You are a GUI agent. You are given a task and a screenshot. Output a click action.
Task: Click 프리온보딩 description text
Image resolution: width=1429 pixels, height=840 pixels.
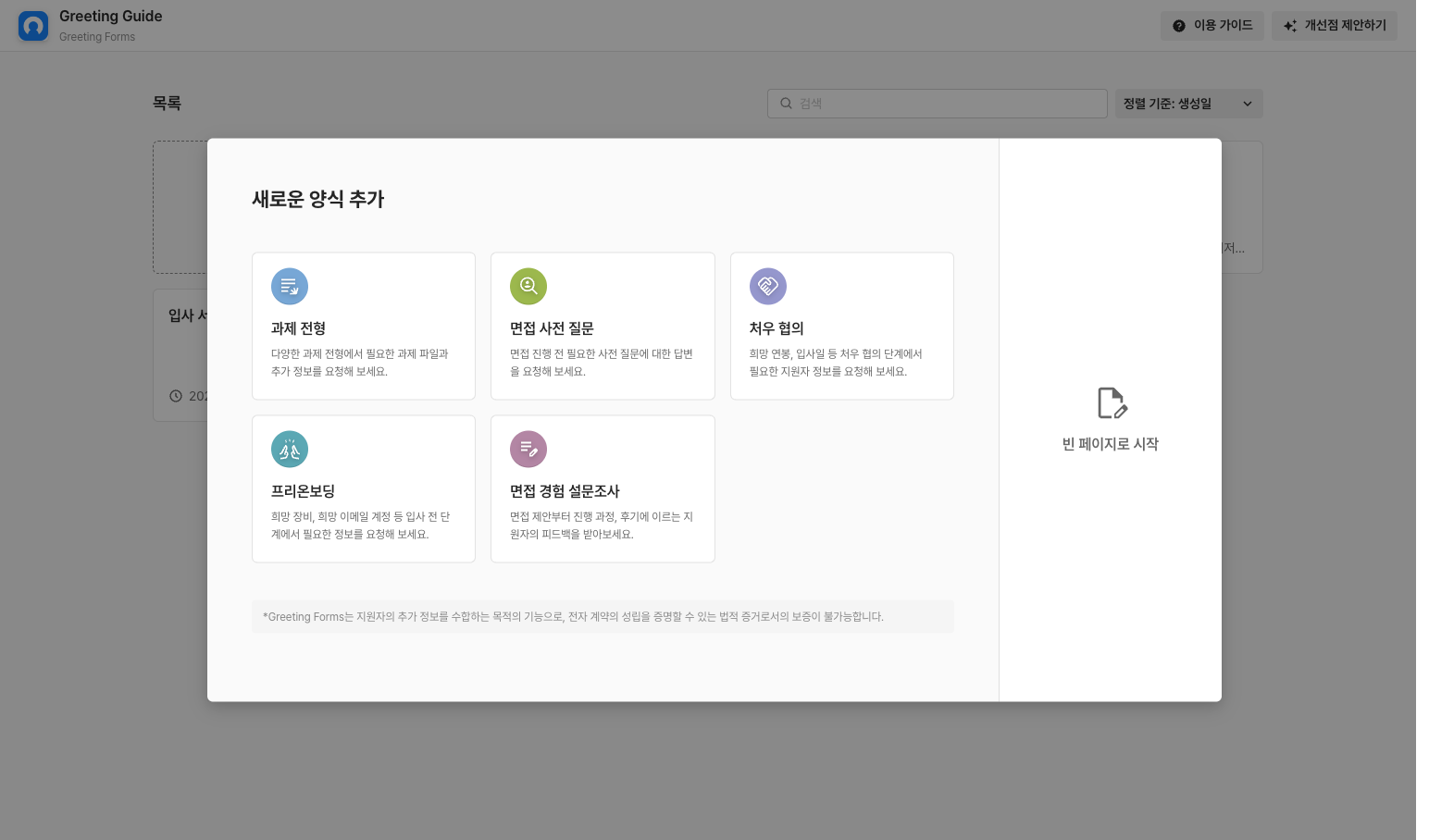coord(361,525)
